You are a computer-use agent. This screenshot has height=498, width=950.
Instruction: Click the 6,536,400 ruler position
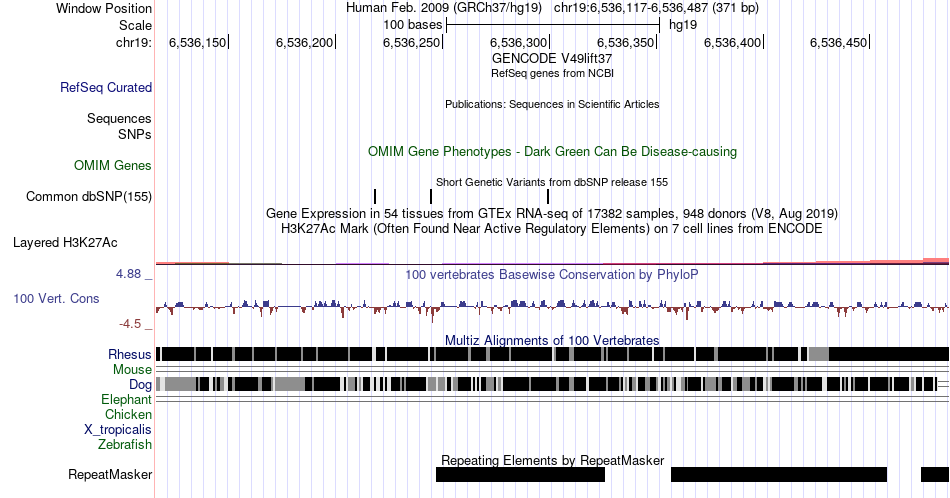[x=732, y=42]
